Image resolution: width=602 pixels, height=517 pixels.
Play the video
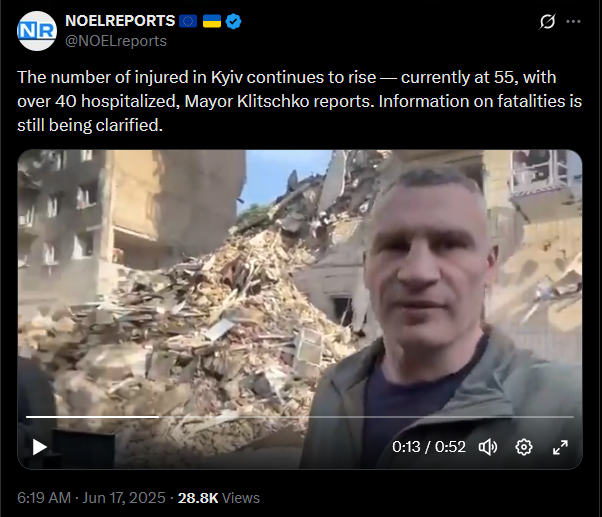[x=39, y=447]
